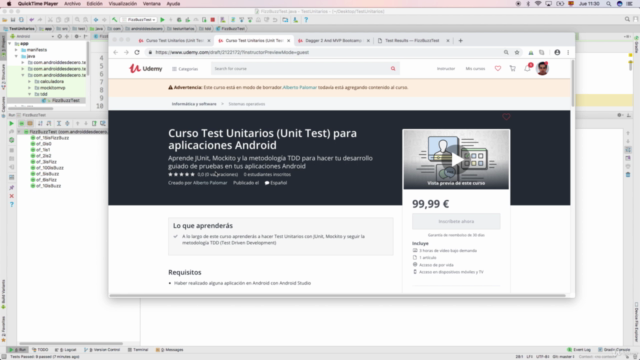Open the Edición menu
Image resolution: width=640 pixels, height=360 pixels.
pyautogui.click(x=94, y=4)
